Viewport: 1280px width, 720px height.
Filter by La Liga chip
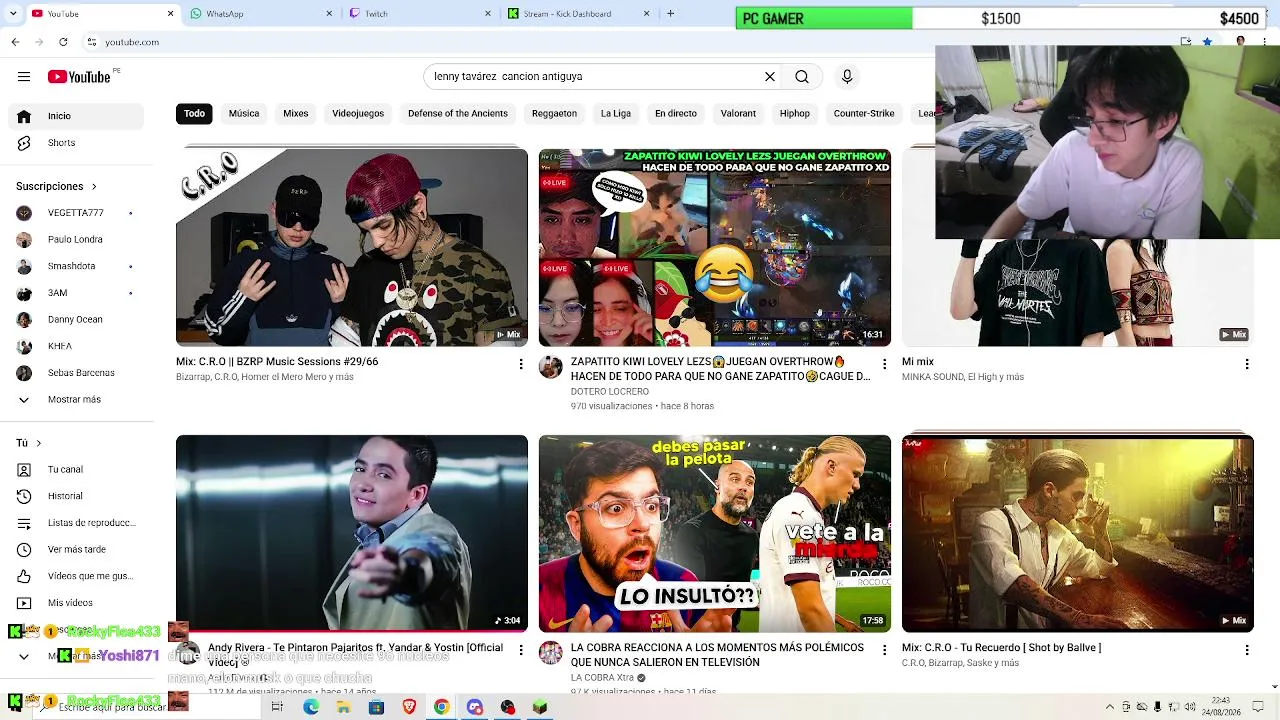(x=616, y=114)
